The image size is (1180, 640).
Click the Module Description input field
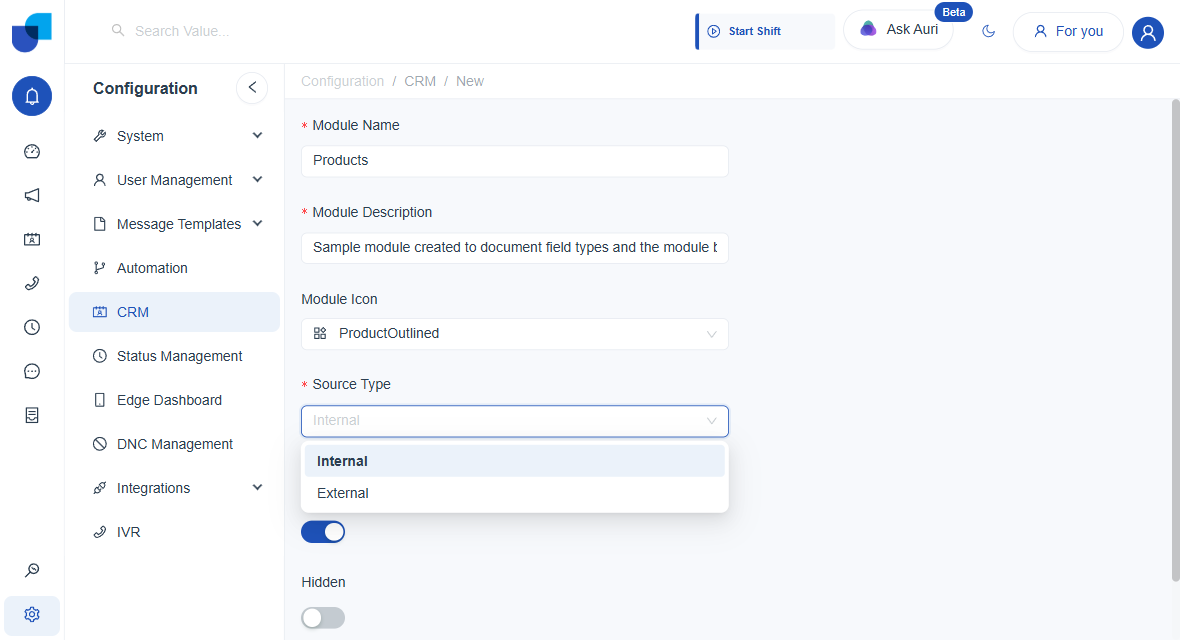pos(515,248)
